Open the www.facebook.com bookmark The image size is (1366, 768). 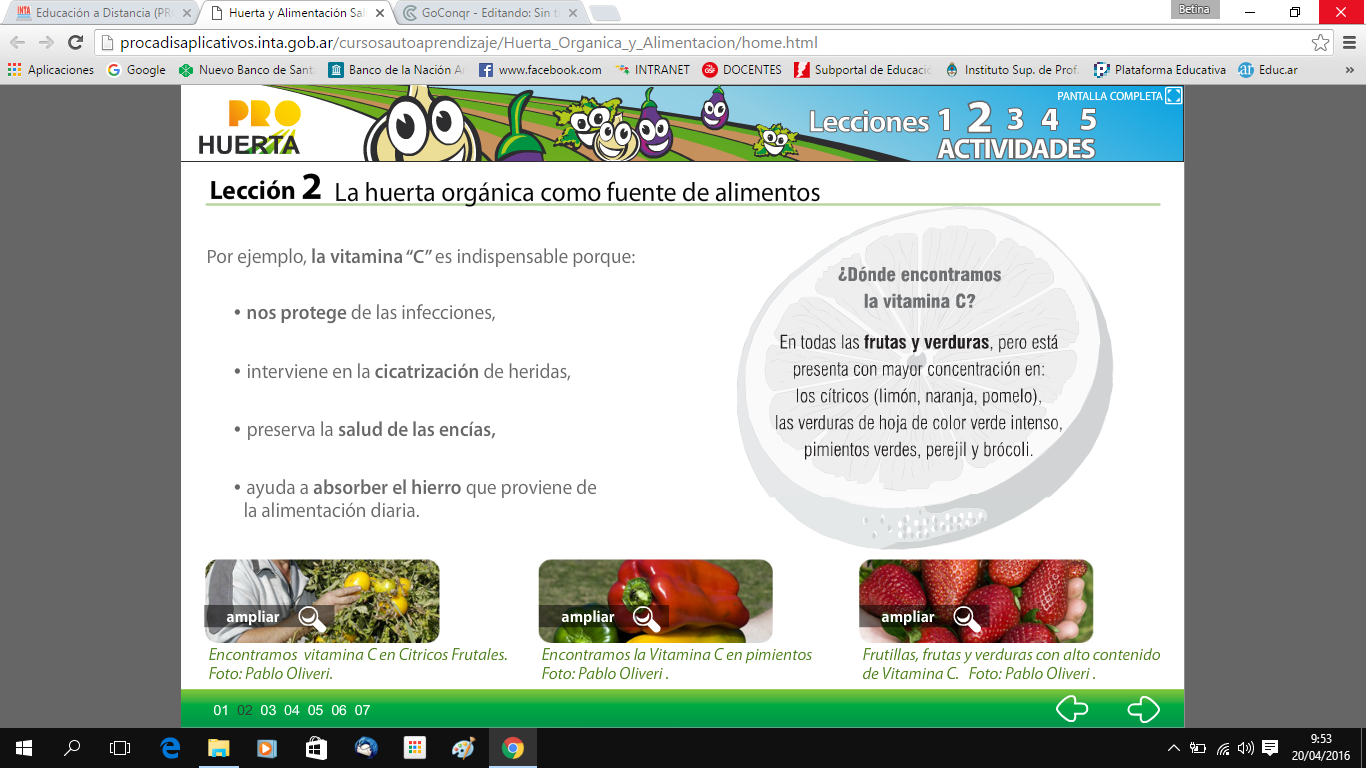pyautogui.click(x=540, y=70)
